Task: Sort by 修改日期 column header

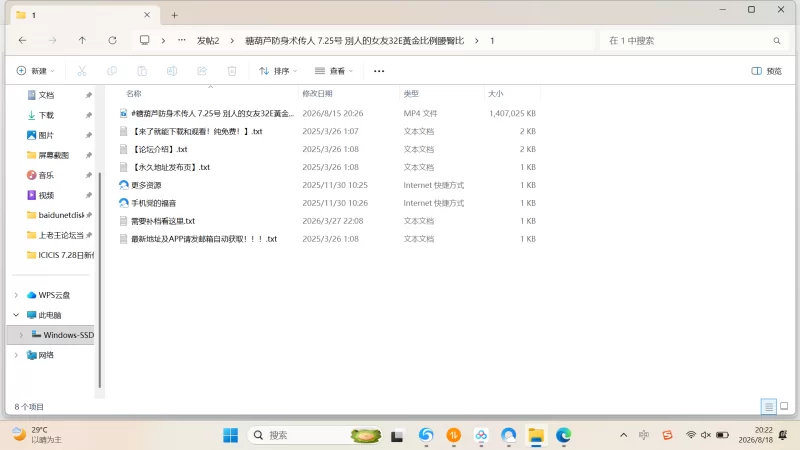Action: point(317,94)
